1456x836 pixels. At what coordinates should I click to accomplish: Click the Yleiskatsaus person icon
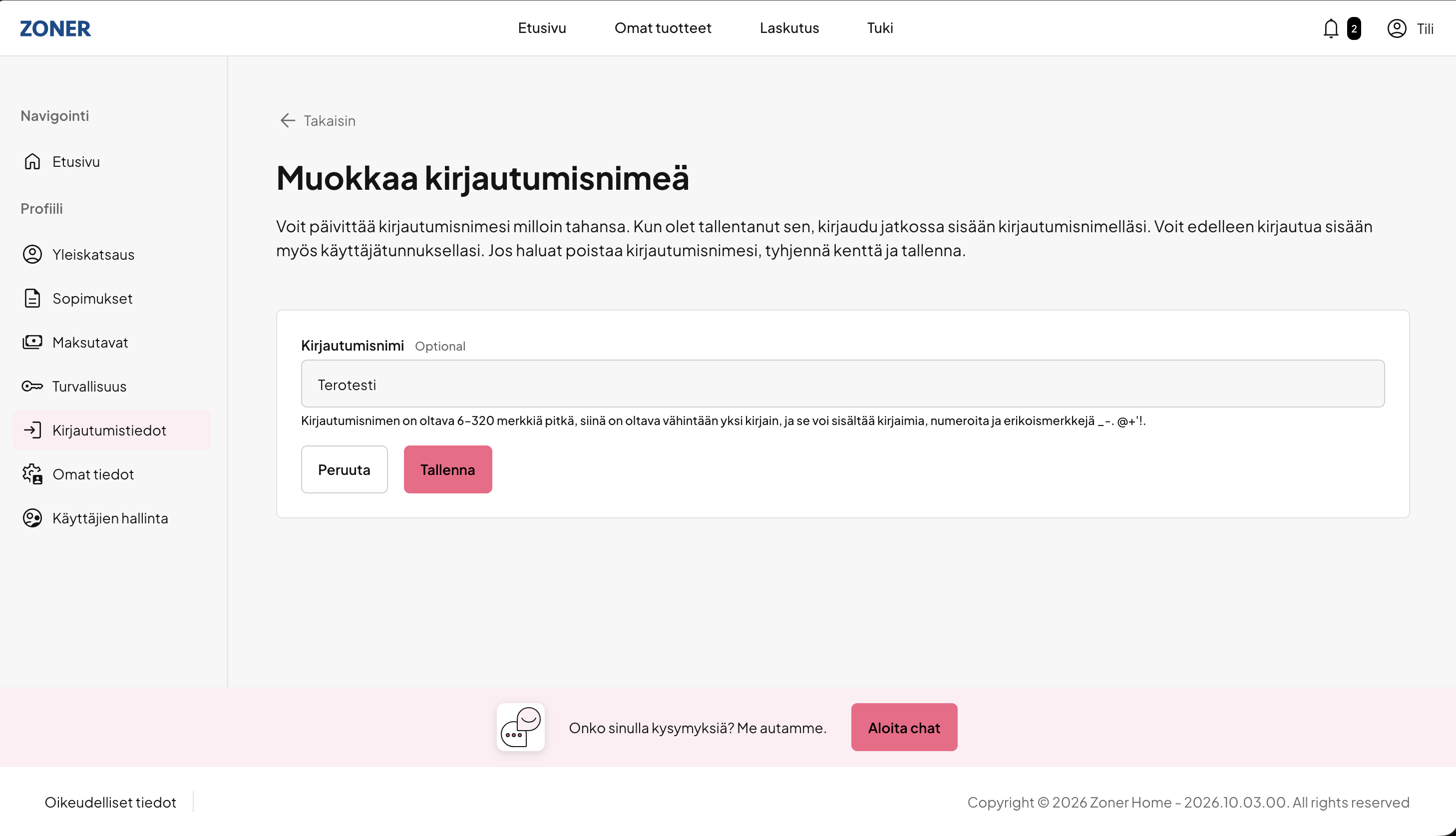(x=32, y=254)
